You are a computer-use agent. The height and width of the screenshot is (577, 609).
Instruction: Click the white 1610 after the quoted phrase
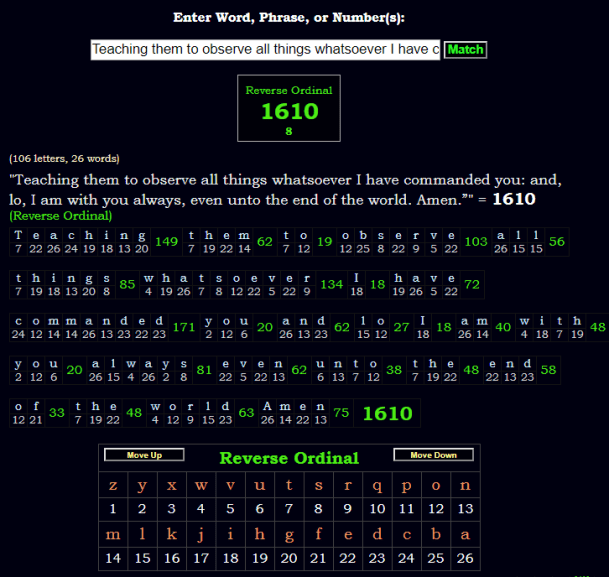tap(514, 199)
